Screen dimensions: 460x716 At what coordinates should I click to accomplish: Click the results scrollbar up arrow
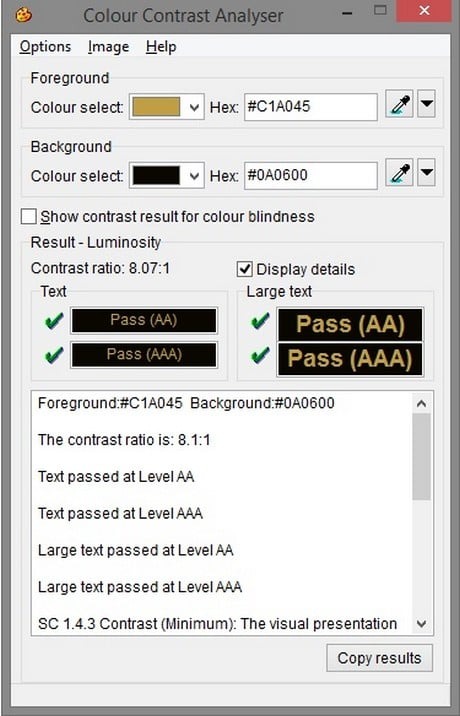[x=422, y=403]
